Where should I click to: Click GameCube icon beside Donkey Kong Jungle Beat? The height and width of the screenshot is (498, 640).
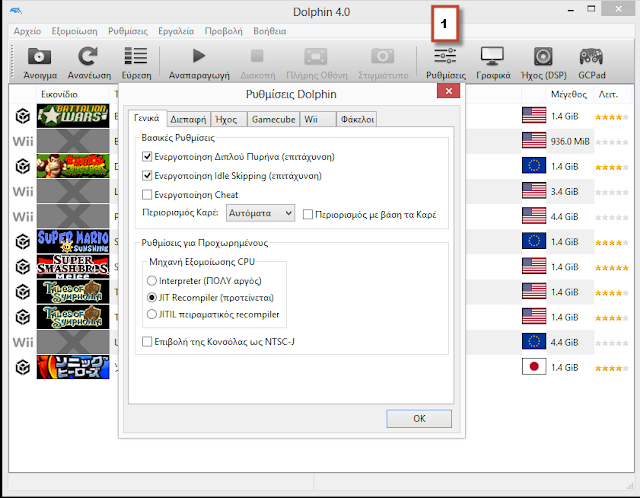[23, 167]
